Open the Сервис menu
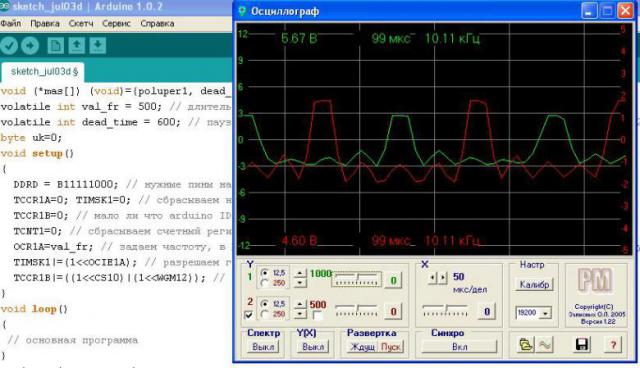Screen dimensions: 640x368 click(x=116, y=23)
